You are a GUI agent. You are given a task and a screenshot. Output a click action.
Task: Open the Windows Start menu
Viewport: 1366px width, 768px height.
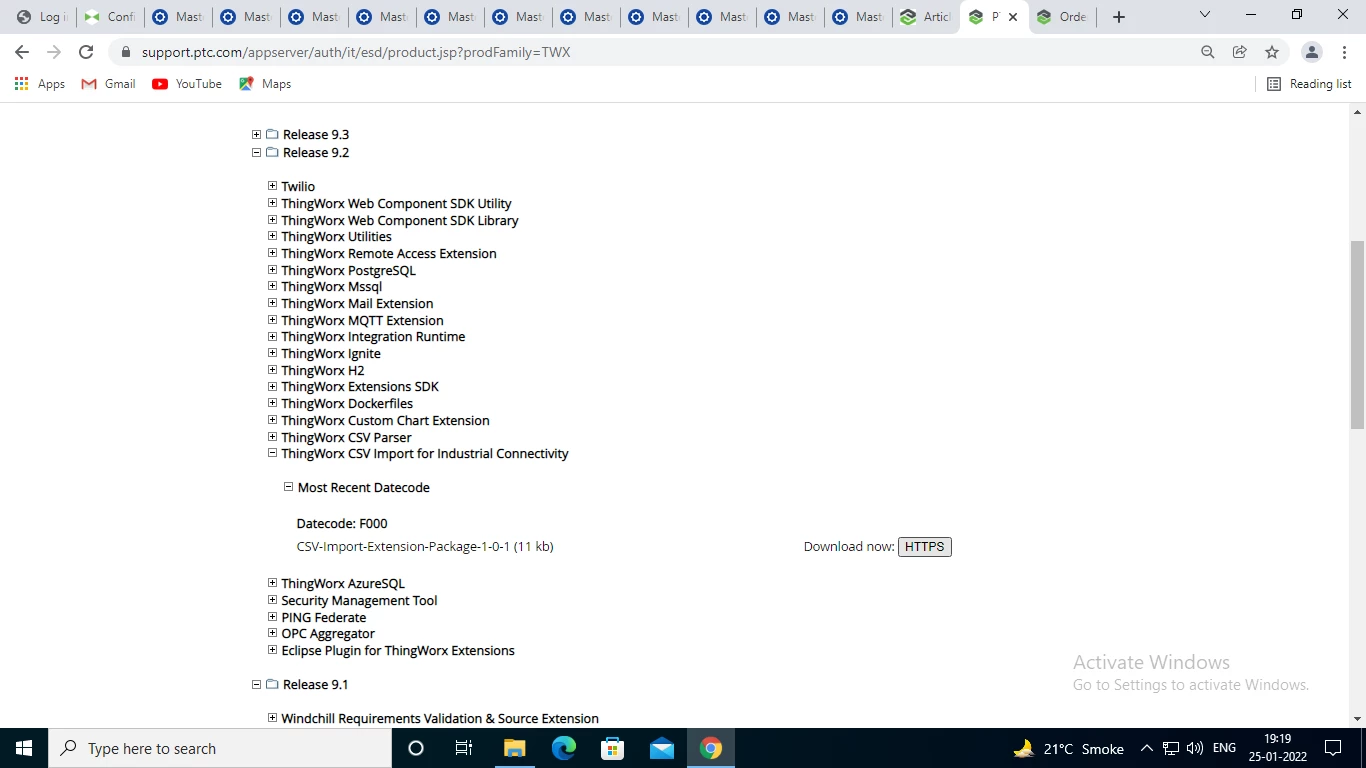pos(24,748)
